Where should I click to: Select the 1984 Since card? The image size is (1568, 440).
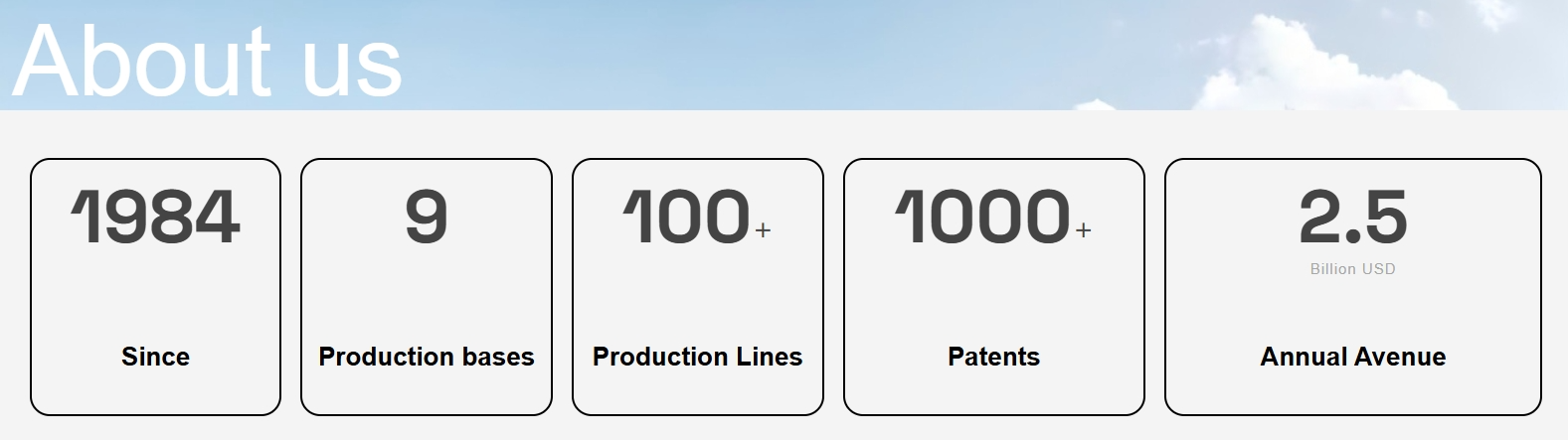point(155,287)
